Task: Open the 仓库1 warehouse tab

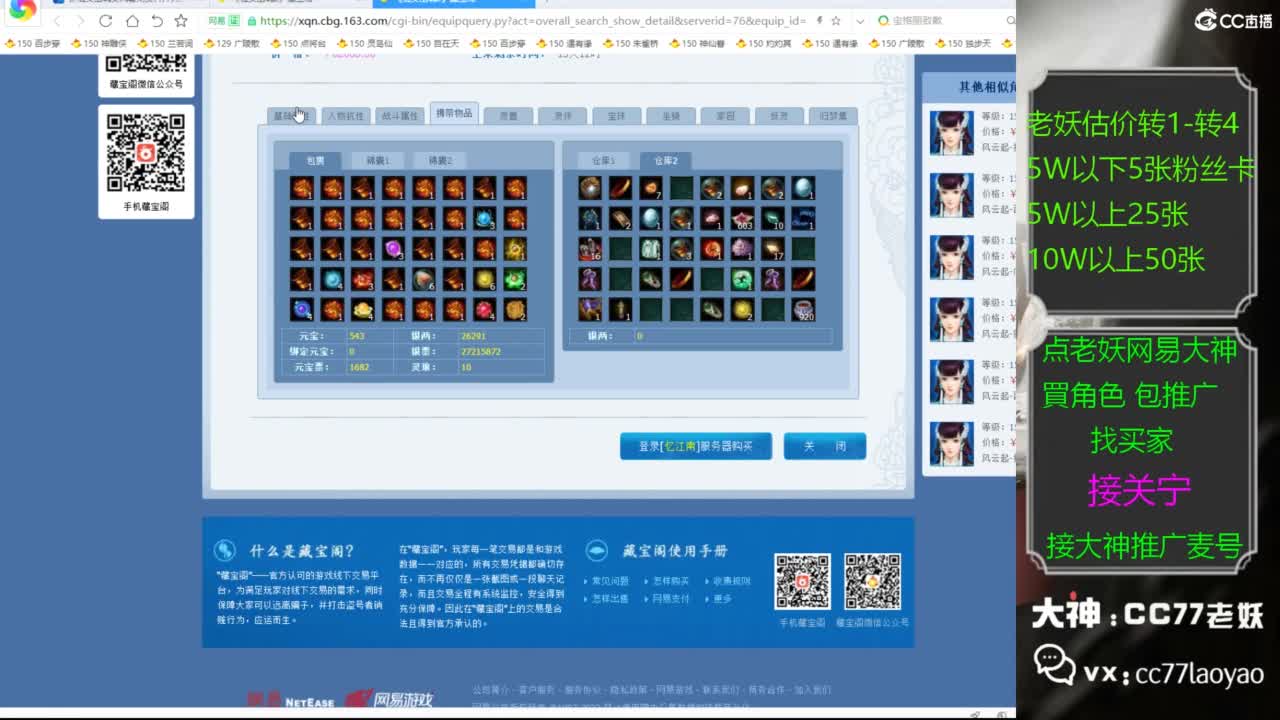Action: click(603, 160)
